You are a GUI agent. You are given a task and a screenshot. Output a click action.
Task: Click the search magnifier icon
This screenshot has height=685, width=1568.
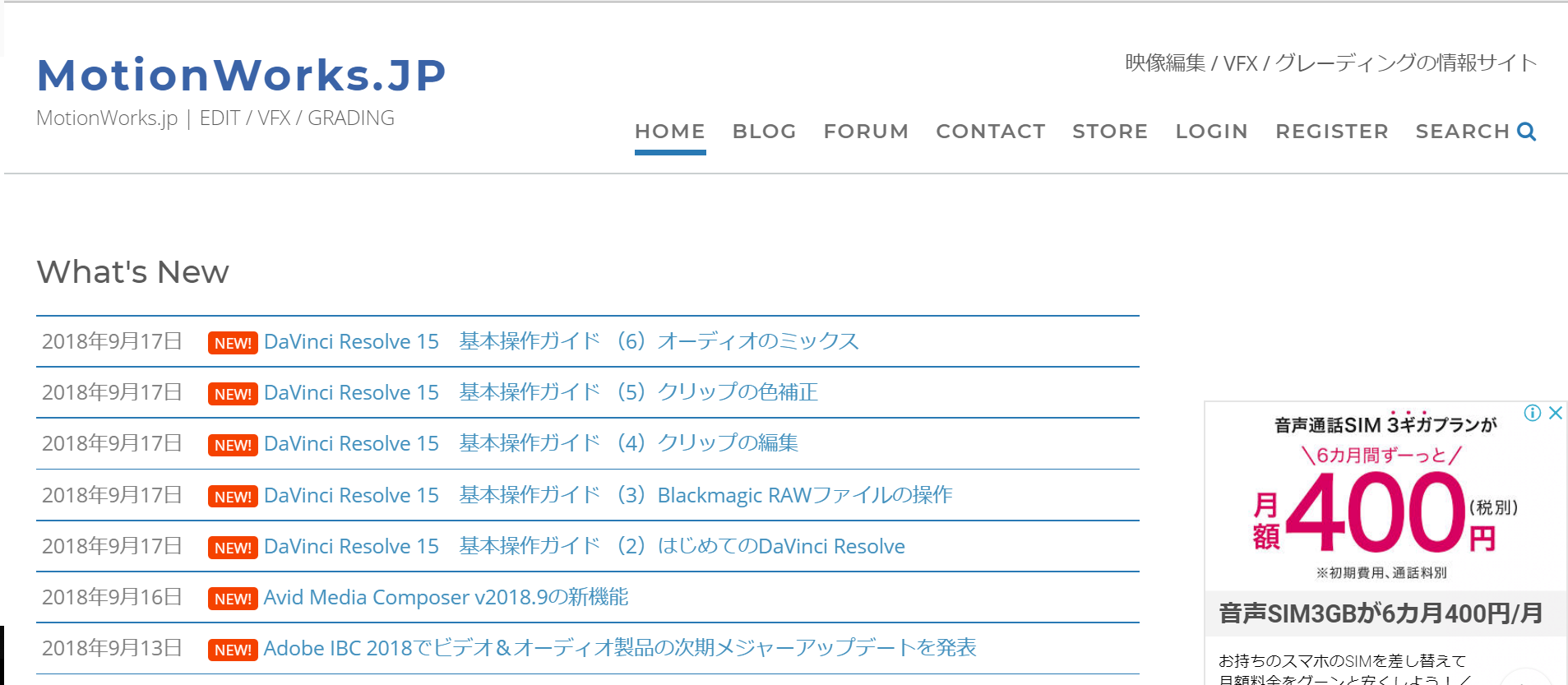(x=1526, y=132)
